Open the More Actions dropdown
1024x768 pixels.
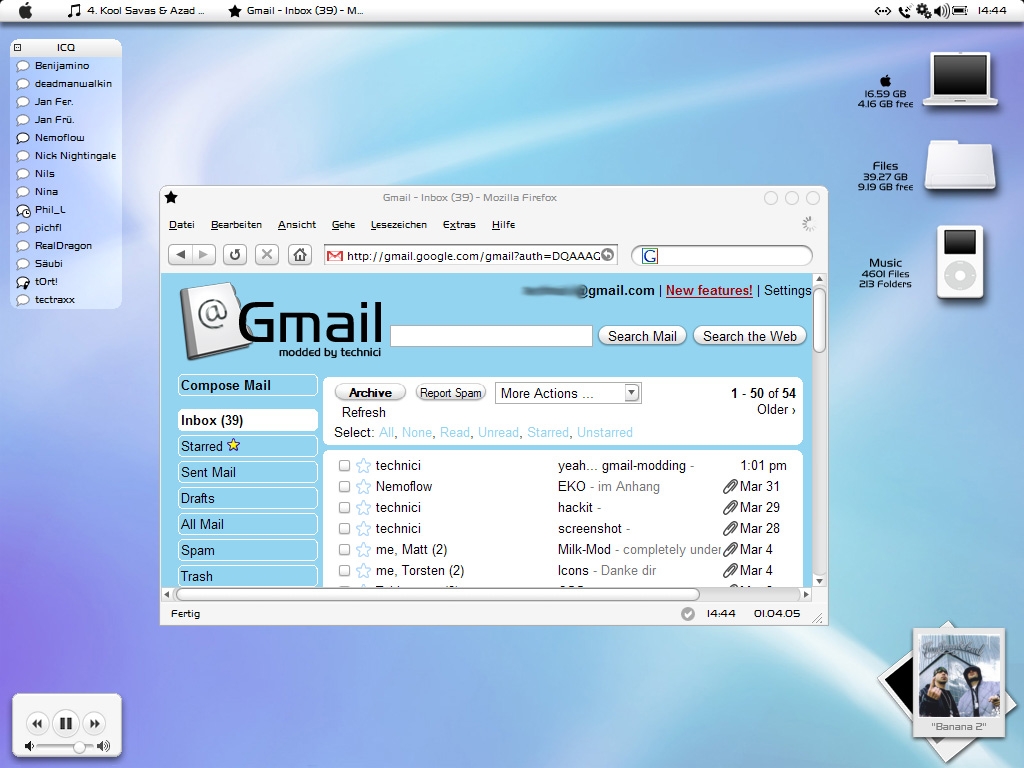coord(568,393)
